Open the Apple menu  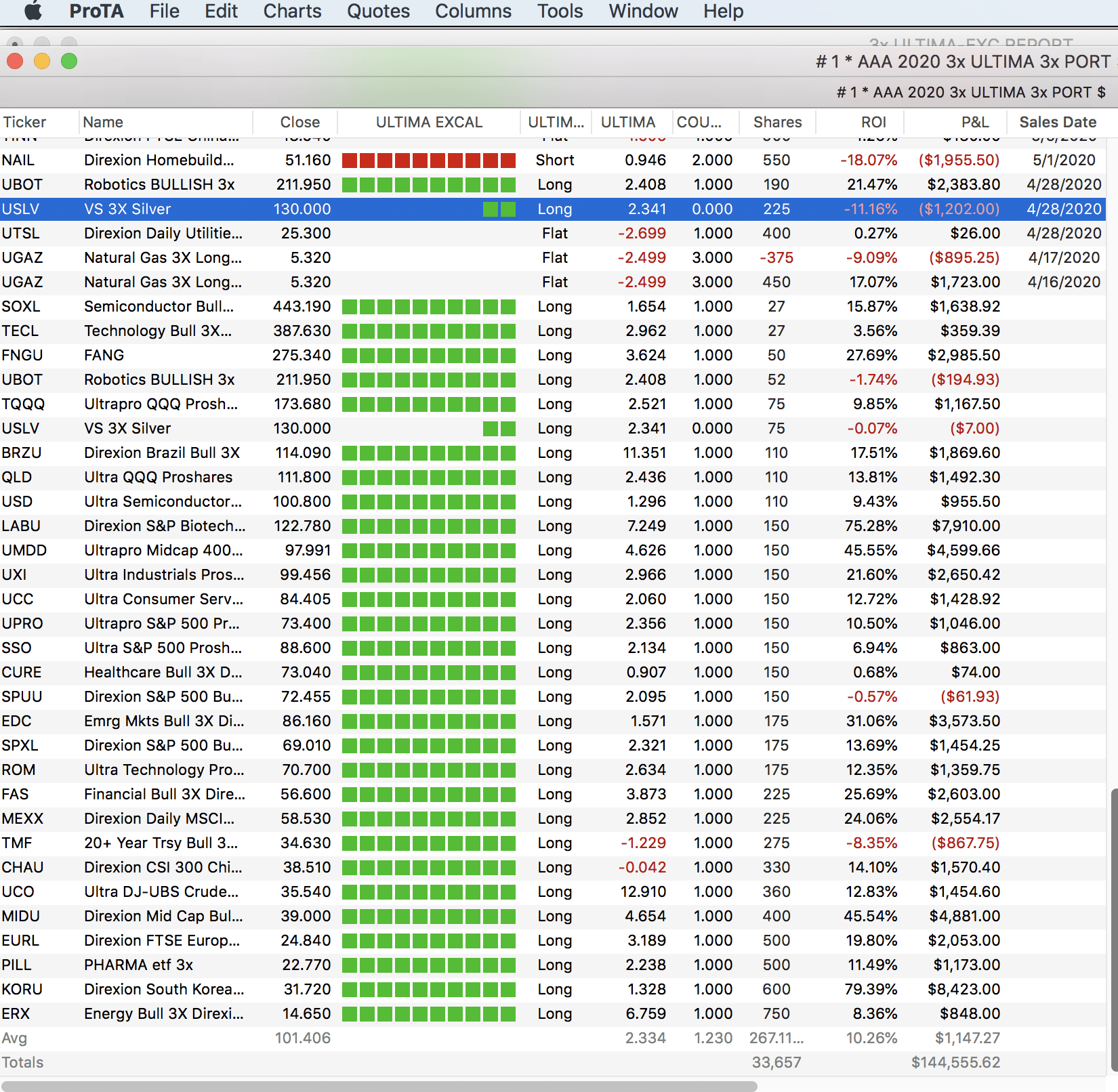point(33,11)
